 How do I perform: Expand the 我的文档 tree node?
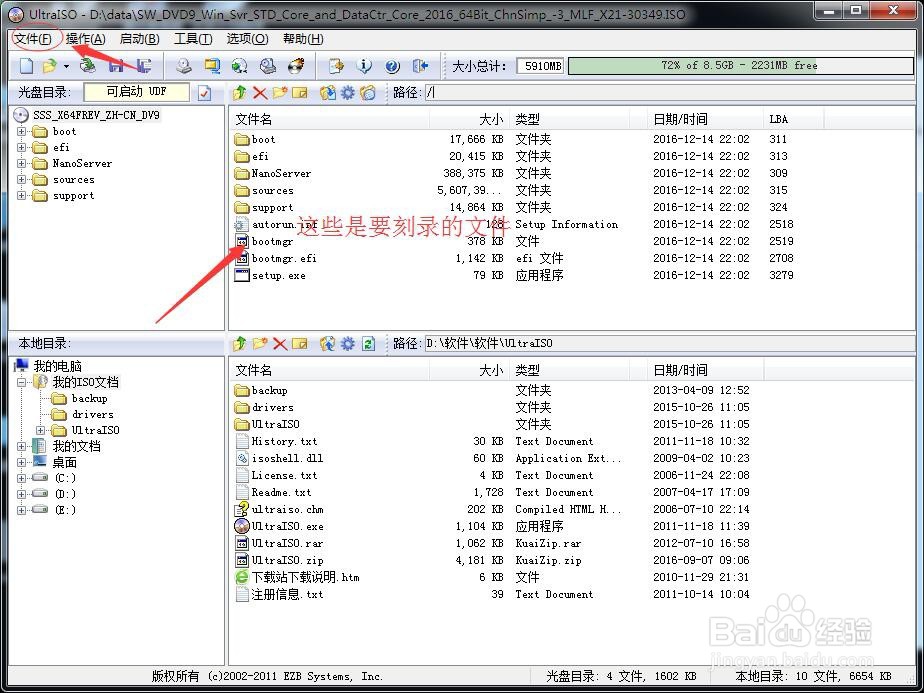(x=22, y=446)
